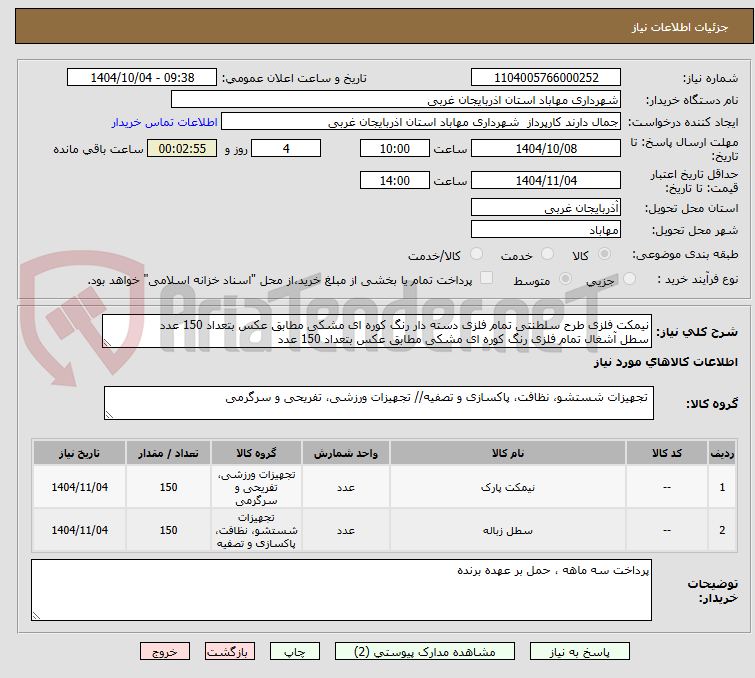Click the توضیحات خریدار text area
This screenshot has width=755, height=678.
pyautogui.click(x=341, y=590)
